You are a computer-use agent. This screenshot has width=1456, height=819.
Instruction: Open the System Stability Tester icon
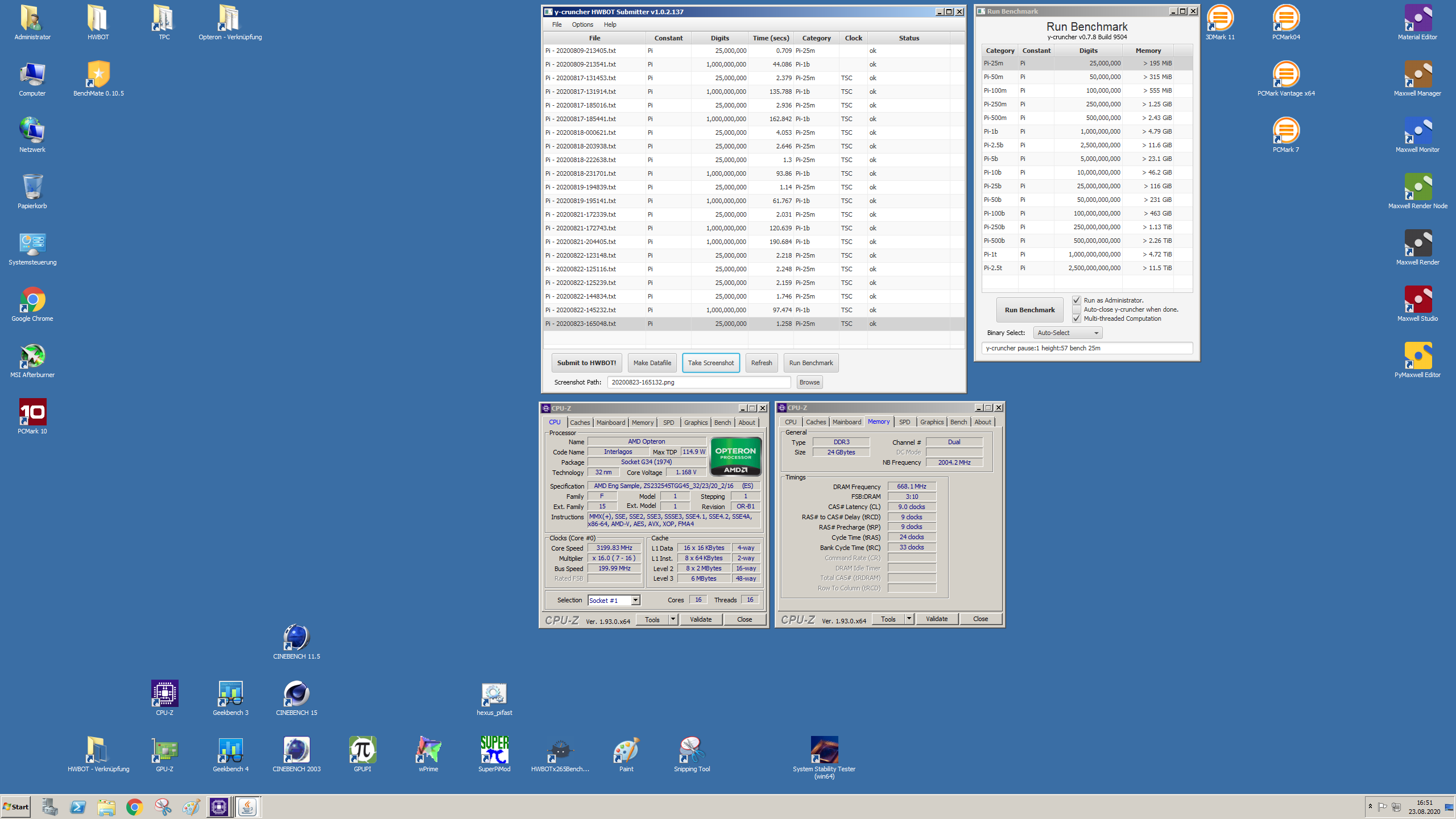pyautogui.click(x=824, y=758)
